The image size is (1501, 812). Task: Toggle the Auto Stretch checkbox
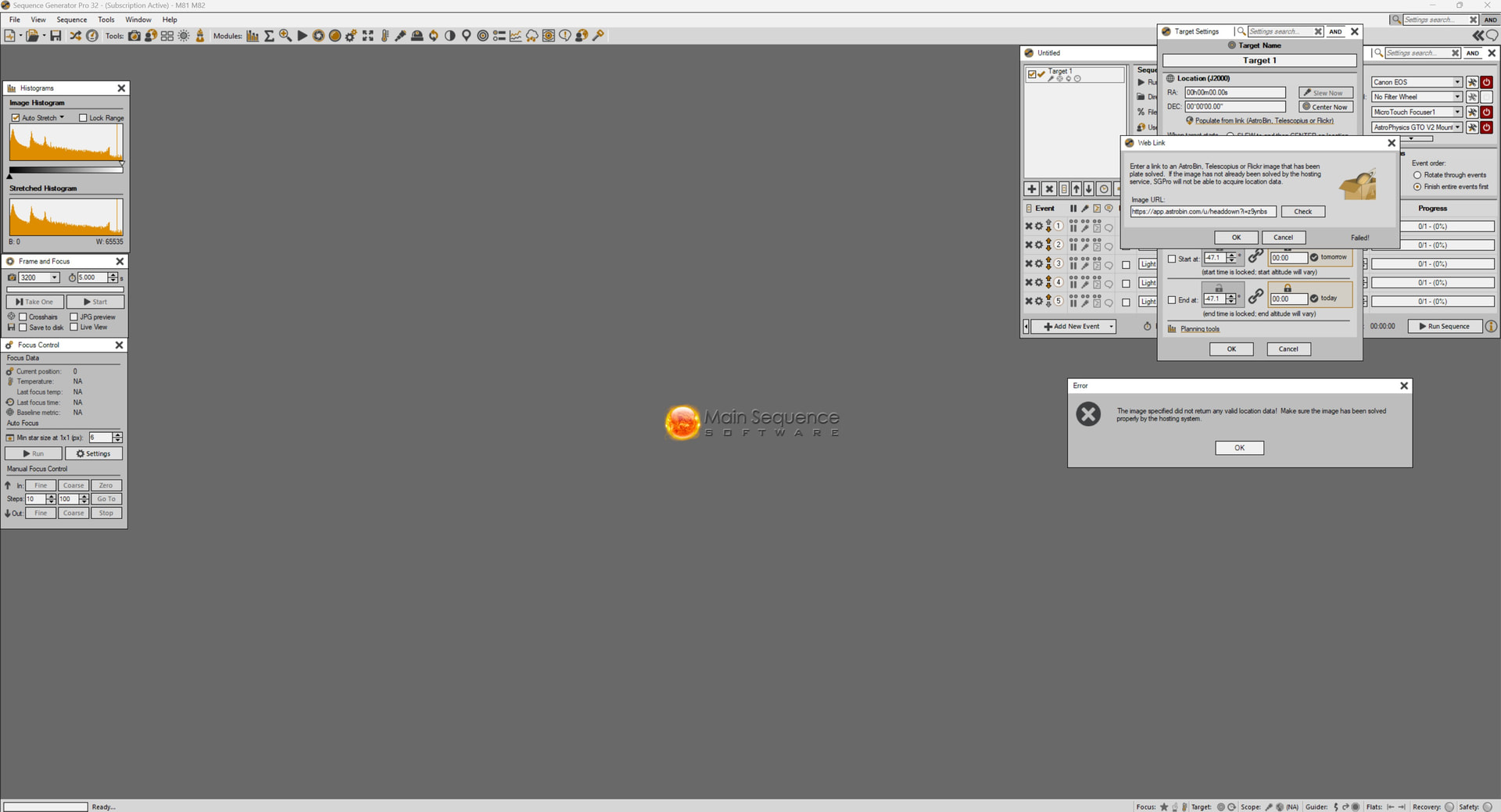pyautogui.click(x=16, y=118)
